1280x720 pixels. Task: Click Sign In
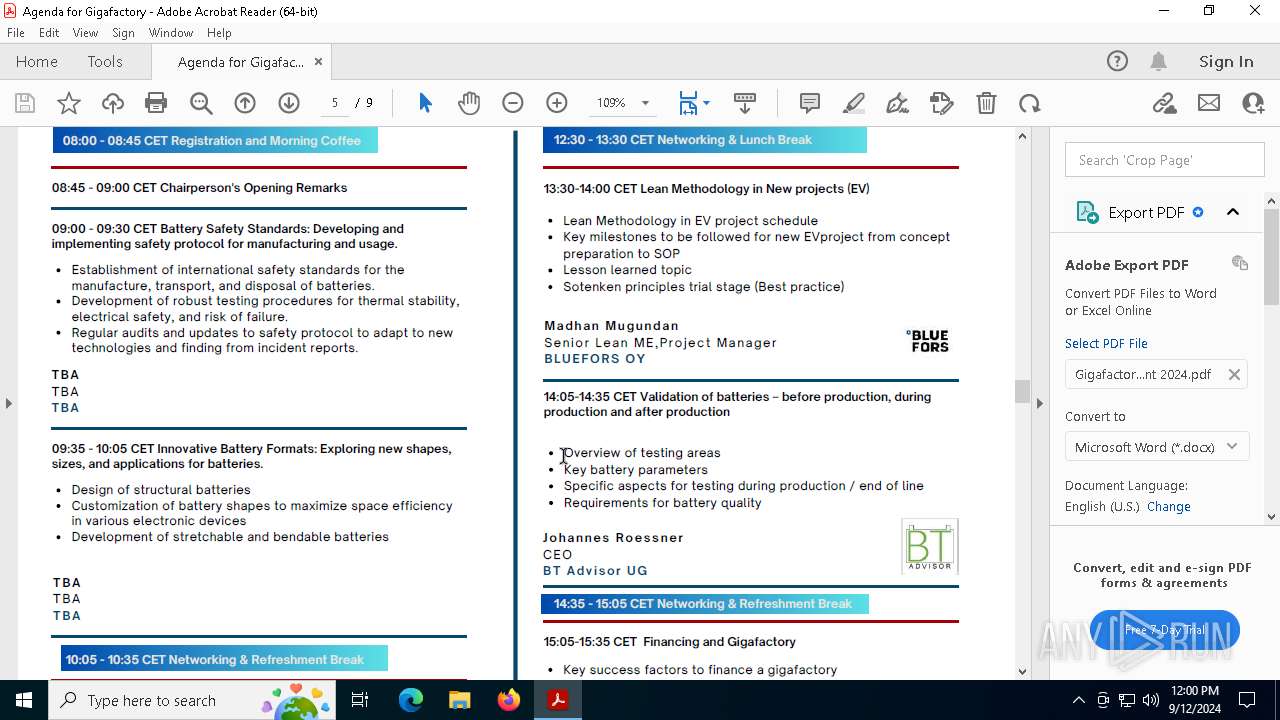coord(1226,61)
